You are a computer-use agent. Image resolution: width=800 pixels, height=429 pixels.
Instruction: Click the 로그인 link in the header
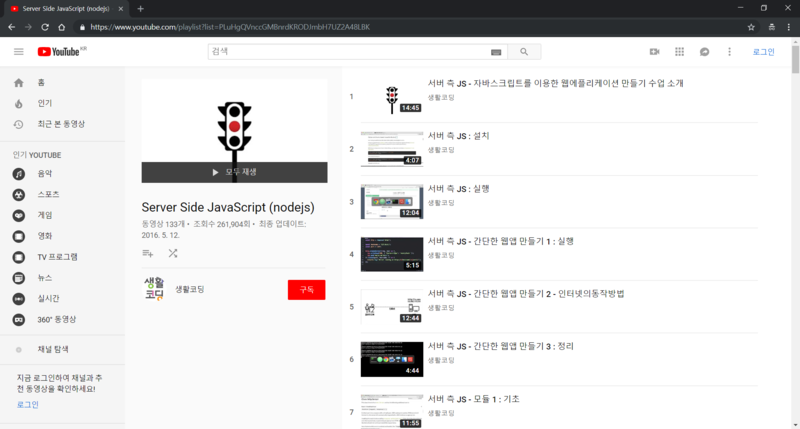pos(763,52)
